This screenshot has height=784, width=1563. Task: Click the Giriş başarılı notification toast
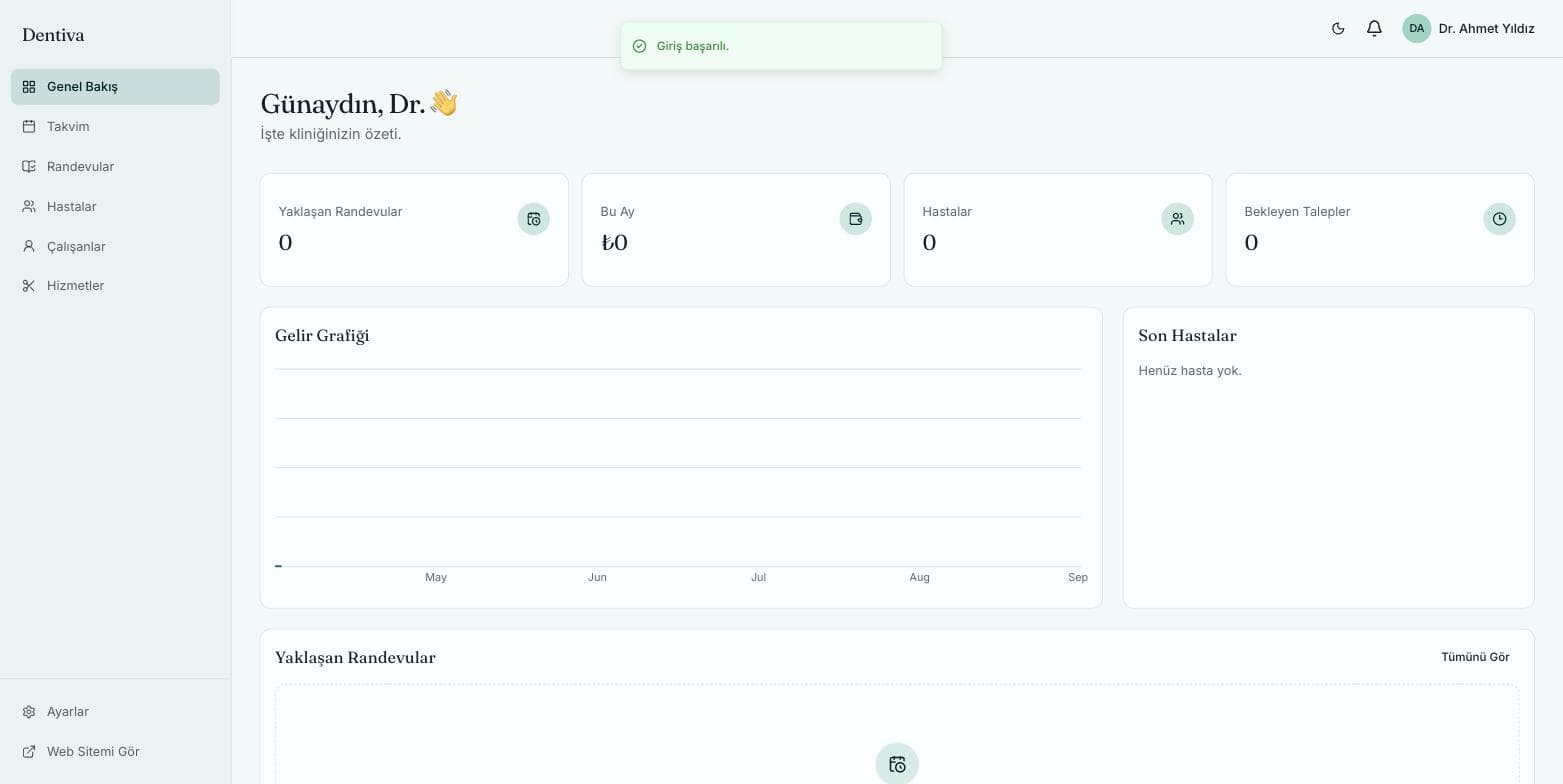coord(781,46)
